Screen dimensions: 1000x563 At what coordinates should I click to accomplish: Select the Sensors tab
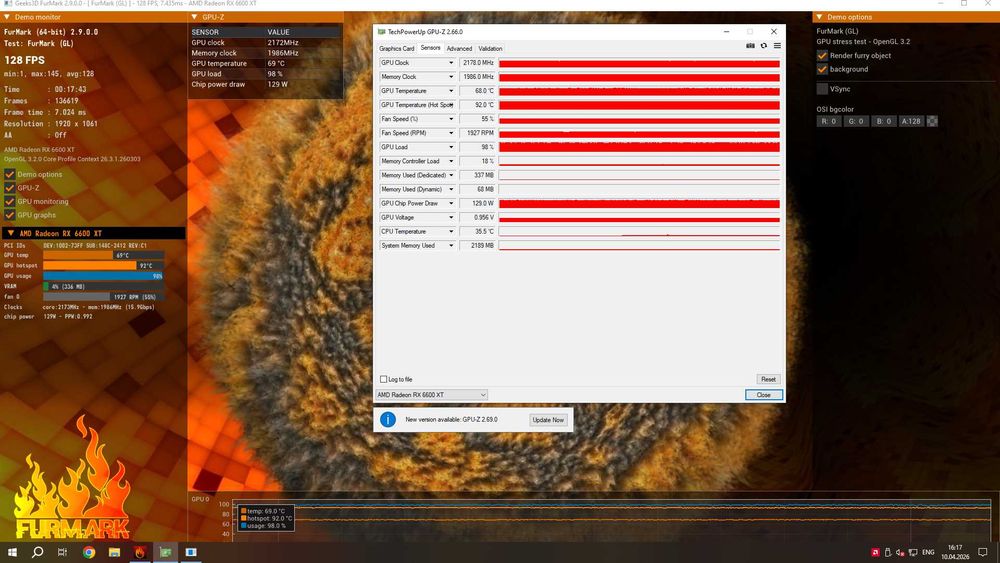pyautogui.click(x=430, y=48)
